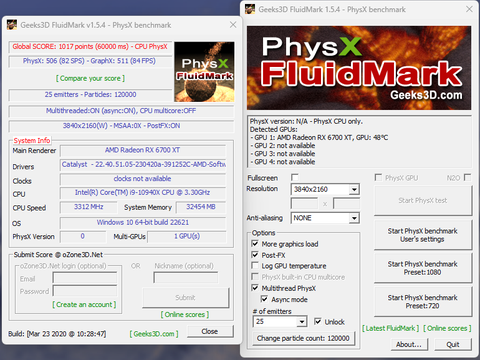Enable the Fullscreen checkbox

point(295,177)
